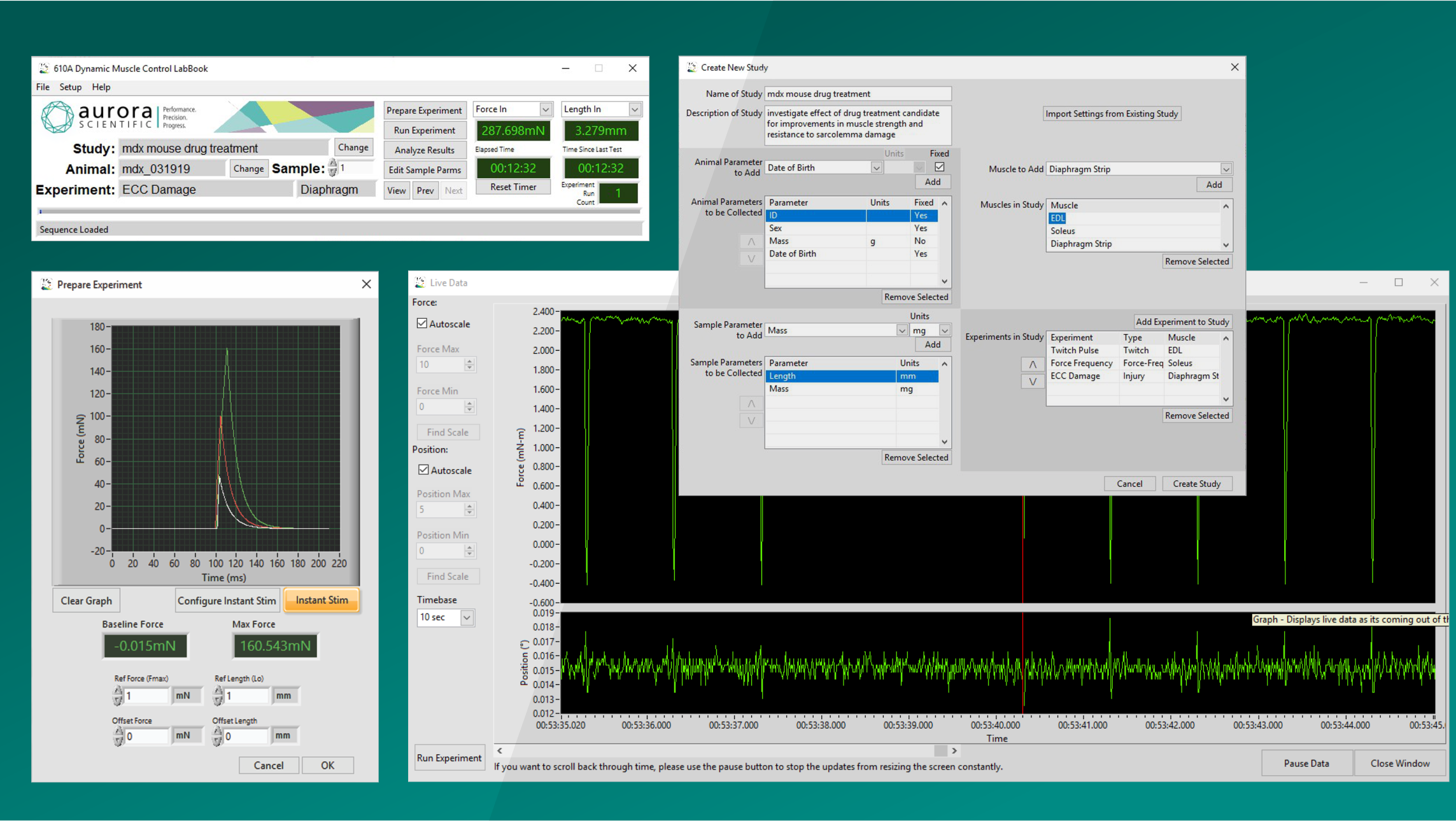The image size is (1456, 821).
Task: Expand Sample Parameter to Add dropdown
Action: coord(901,330)
